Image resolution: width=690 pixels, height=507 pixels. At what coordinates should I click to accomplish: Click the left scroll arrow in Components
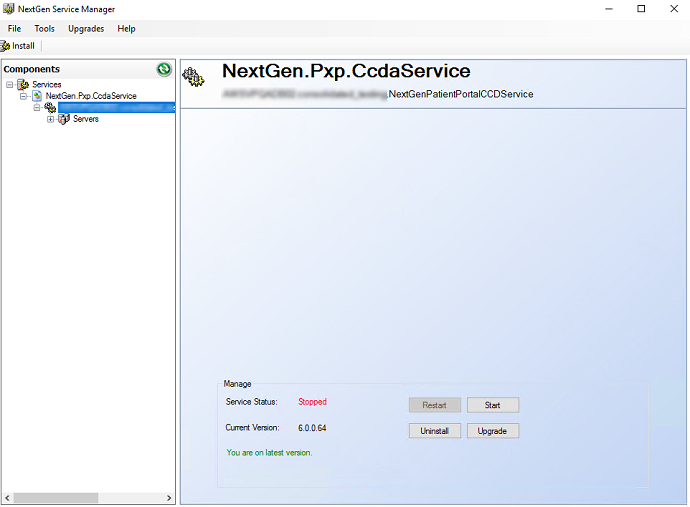pyautogui.click(x=7, y=498)
